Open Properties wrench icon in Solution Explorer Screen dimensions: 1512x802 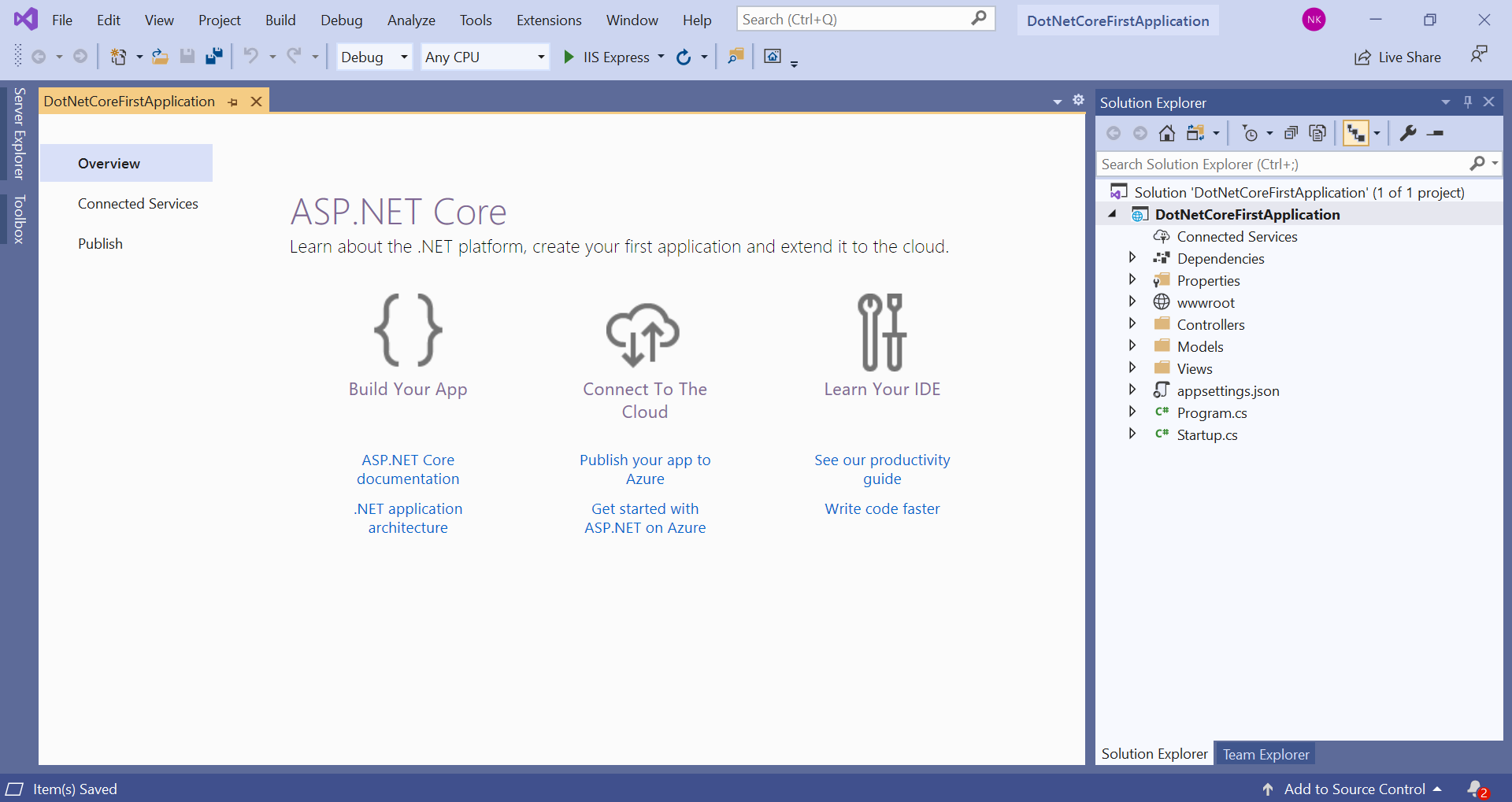pos(1408,133)
